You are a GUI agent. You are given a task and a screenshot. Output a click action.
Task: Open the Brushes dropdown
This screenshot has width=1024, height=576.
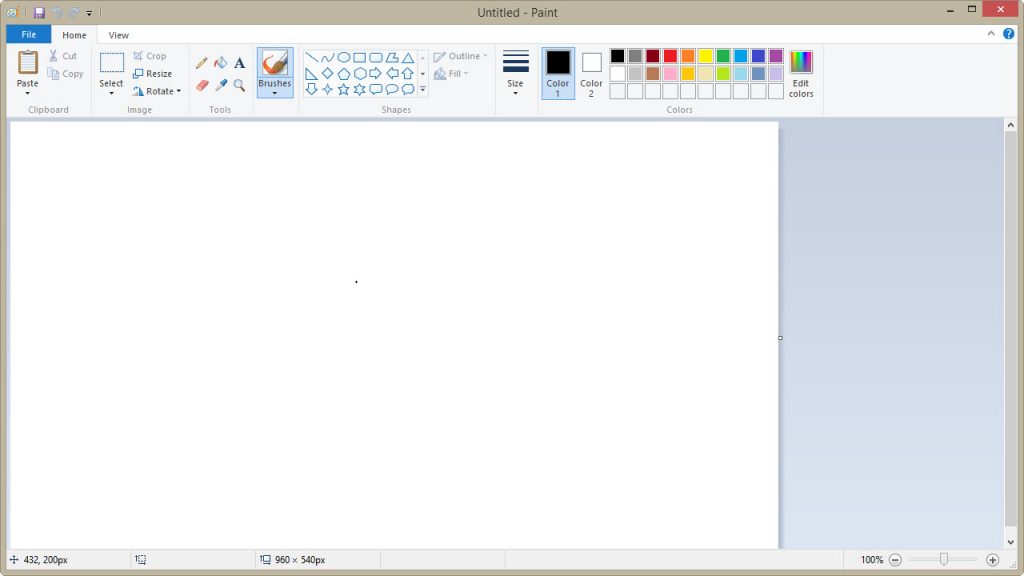tap(275, 93)
